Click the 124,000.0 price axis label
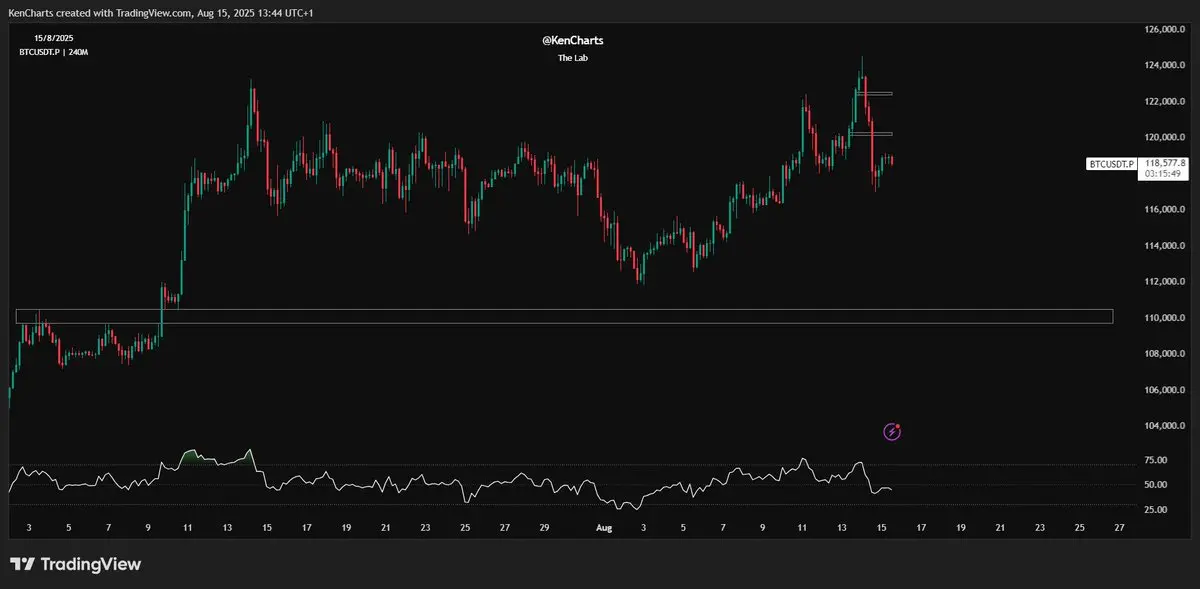The width and height of the screenshot is (1200, 589). pos(1165,66)
